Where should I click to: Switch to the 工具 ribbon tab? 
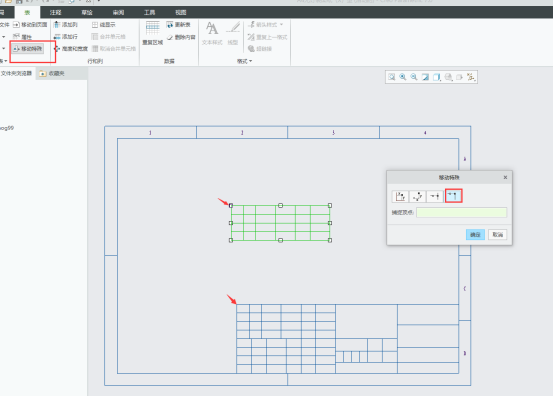(x=149, y=12)
